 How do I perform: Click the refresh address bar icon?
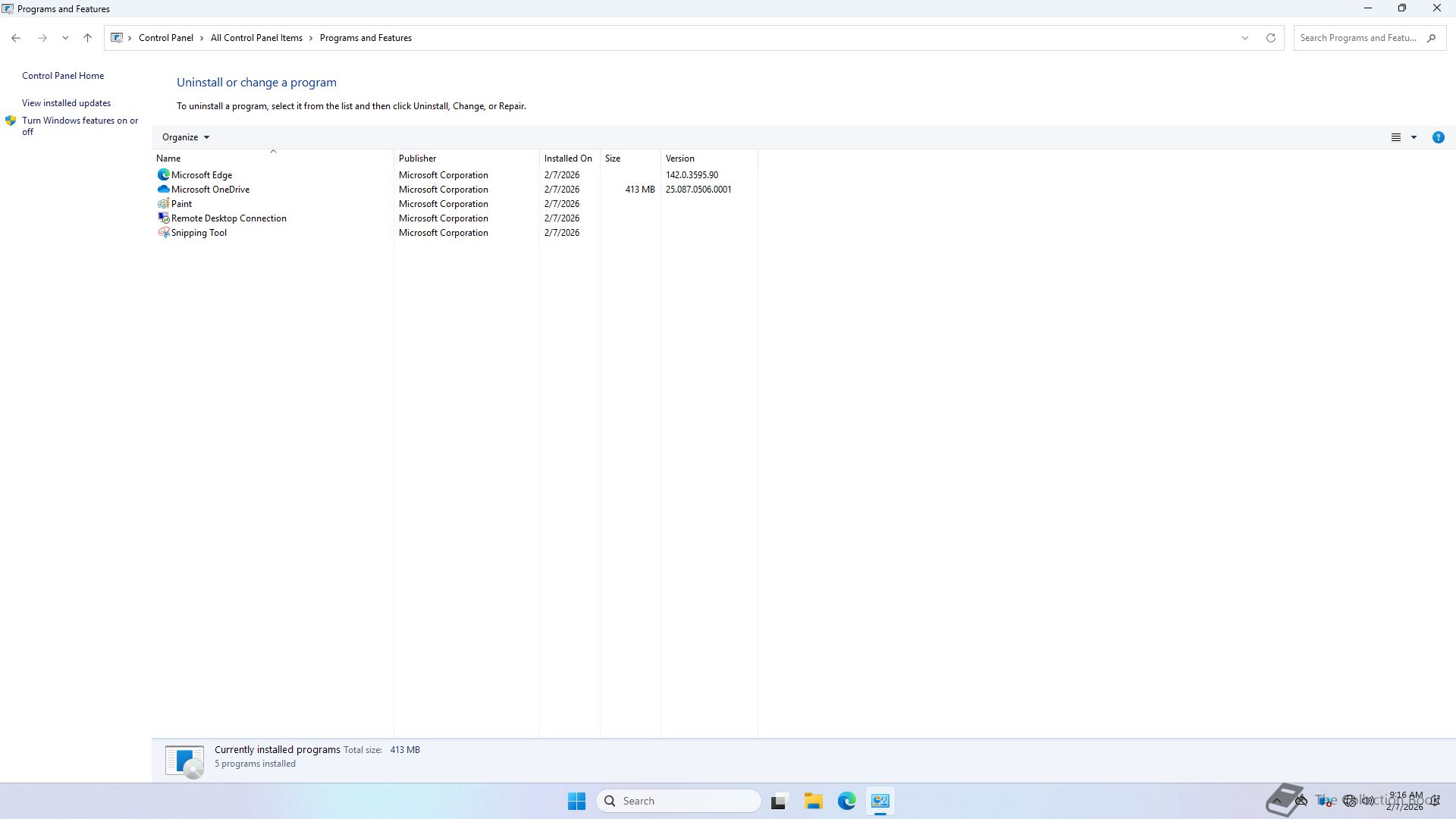click(1271, 38)
